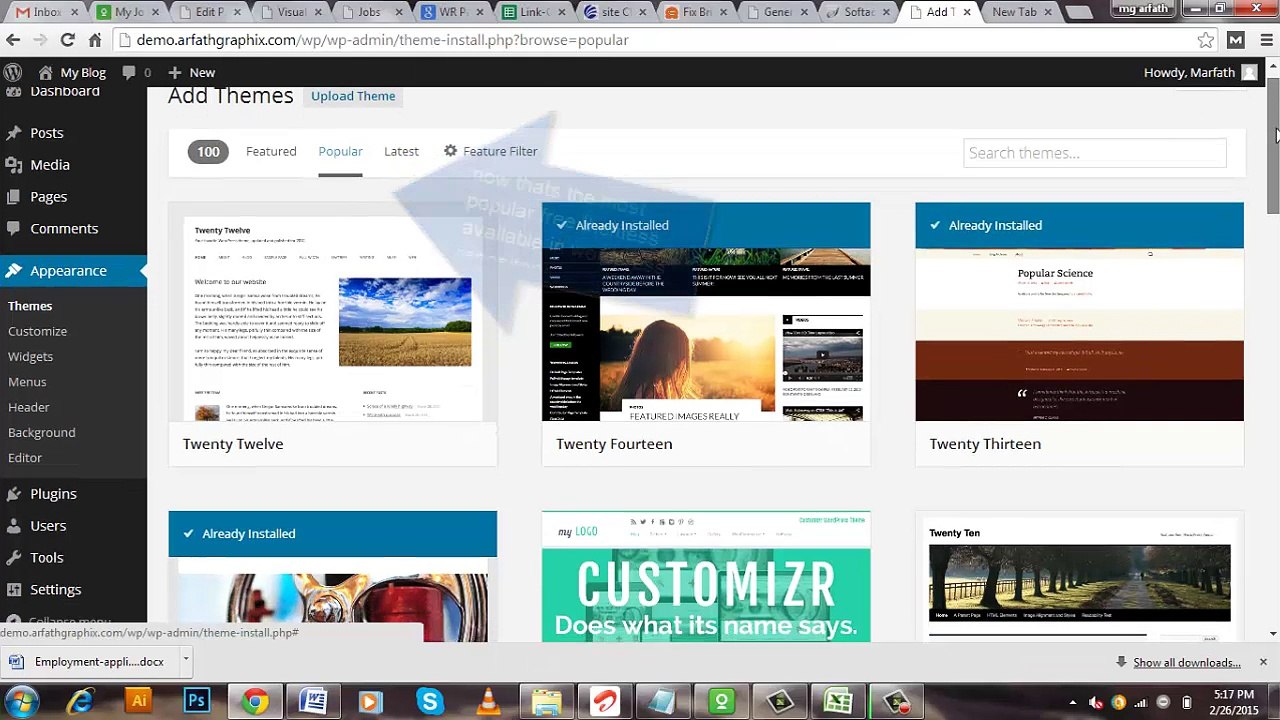Click the M extension icon in the toolbar
Image resolution: width=1280 pixels, height=720 pixels.
[1236, 40]
